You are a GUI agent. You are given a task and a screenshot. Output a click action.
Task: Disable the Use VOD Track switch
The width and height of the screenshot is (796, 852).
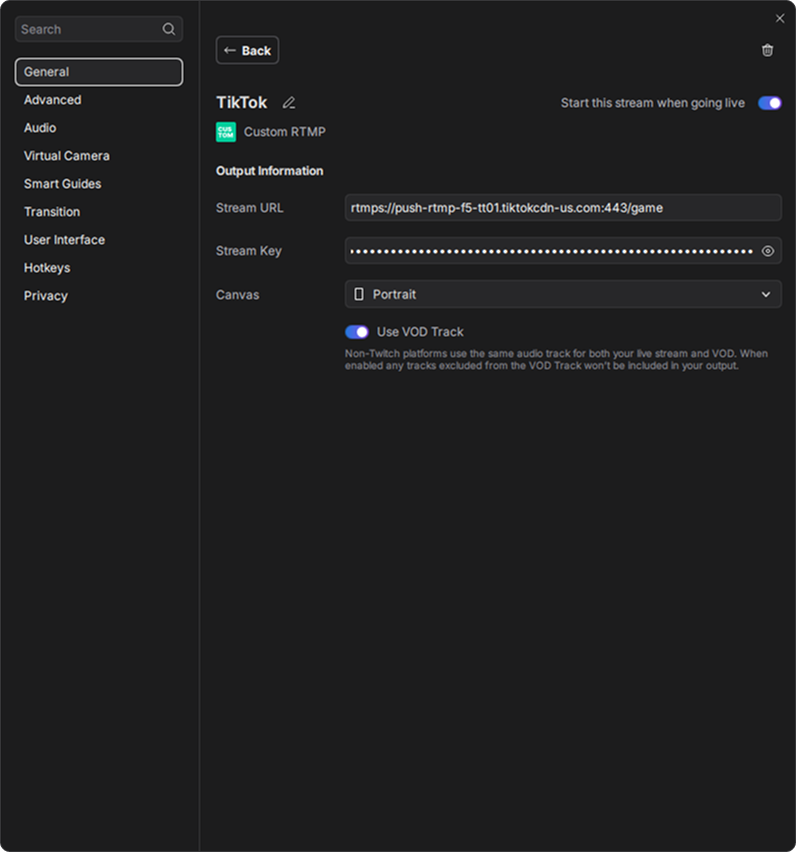tap(357, 332)
